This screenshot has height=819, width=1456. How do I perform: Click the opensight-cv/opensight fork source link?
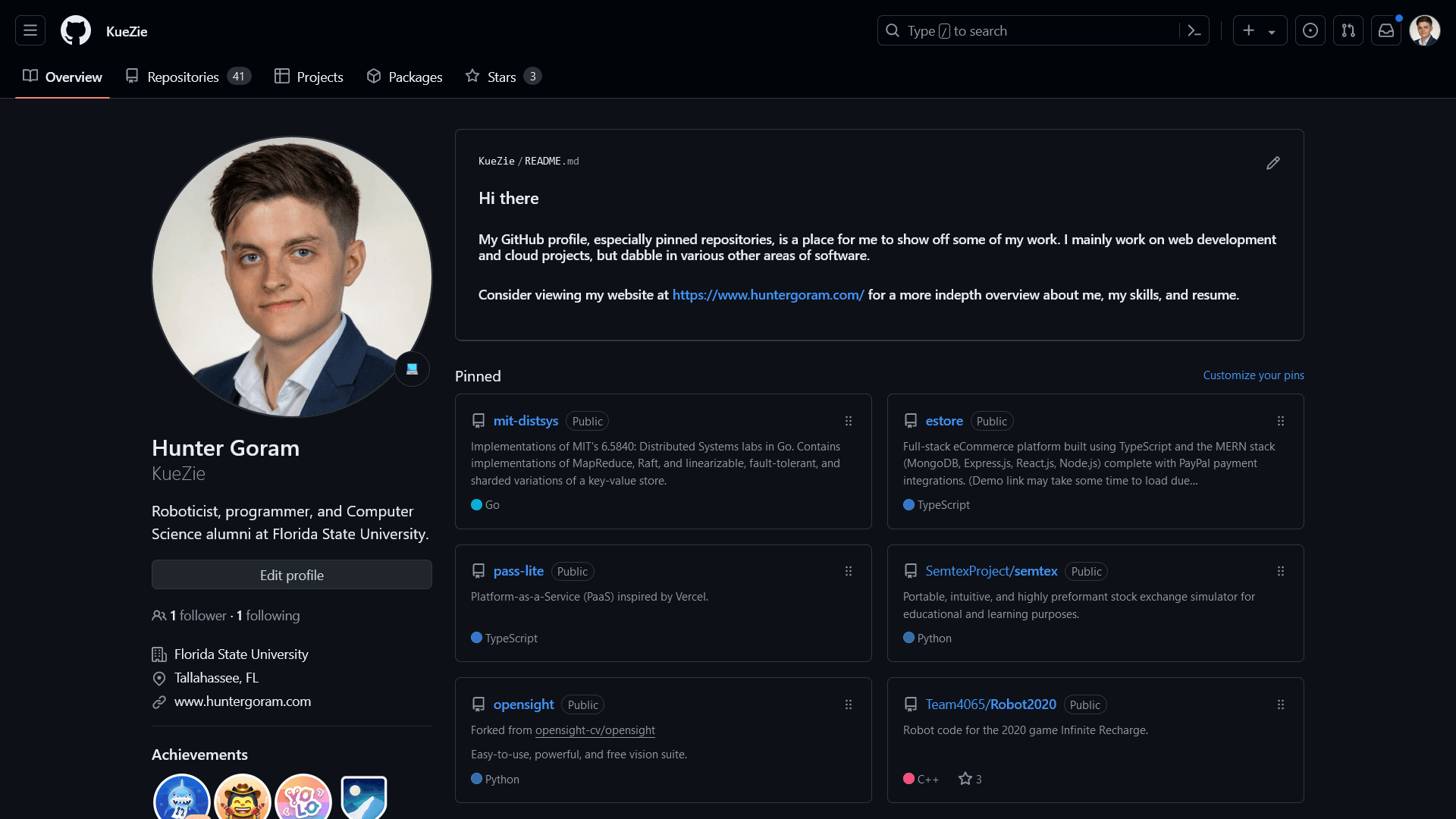[x=595, y=730]
